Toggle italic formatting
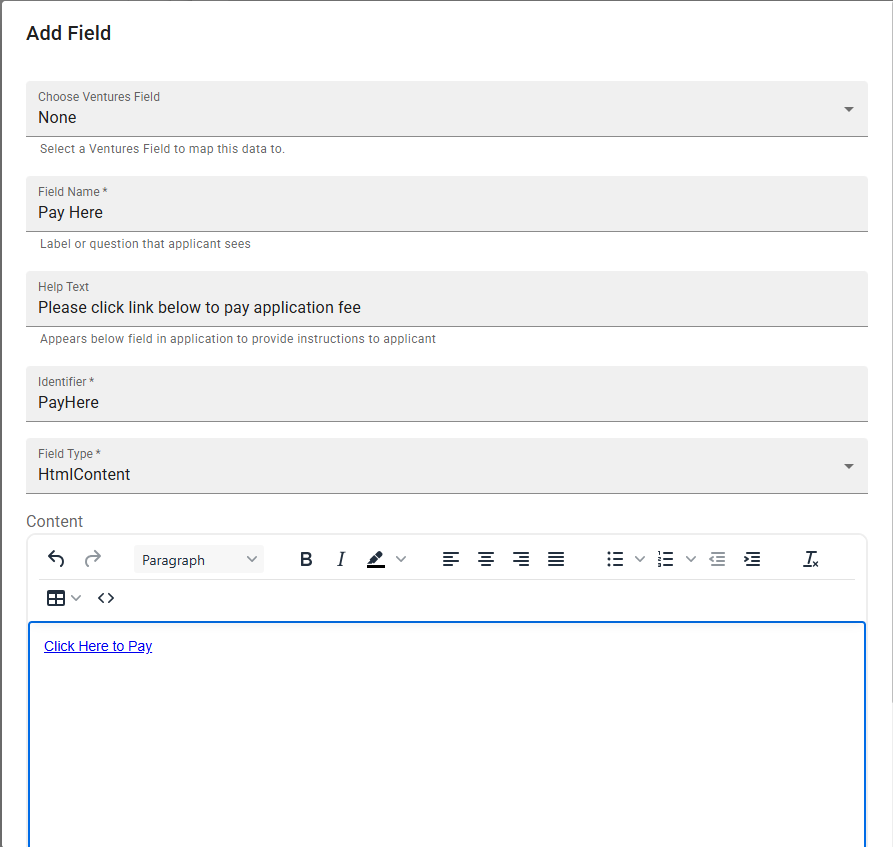 click(x=340, y=559)
